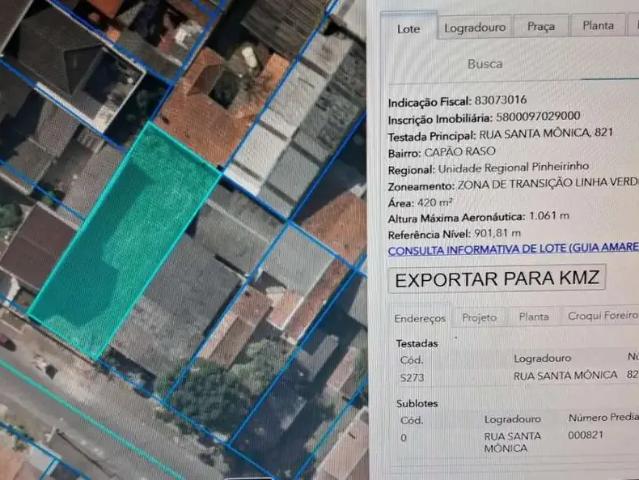The height and width of the screenshot is (480, 639).
Task: Switch to the Lote tab
Action: (x=409, y=28)
